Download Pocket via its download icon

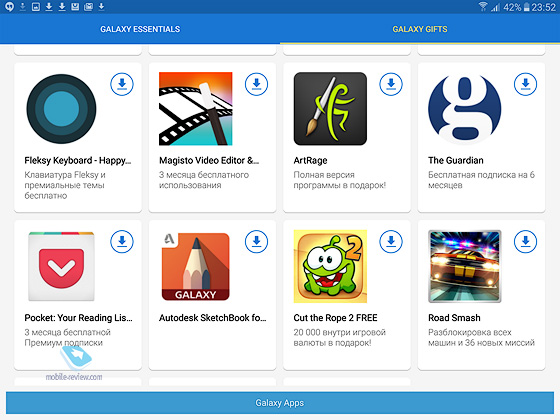click(x=122, y=241)
